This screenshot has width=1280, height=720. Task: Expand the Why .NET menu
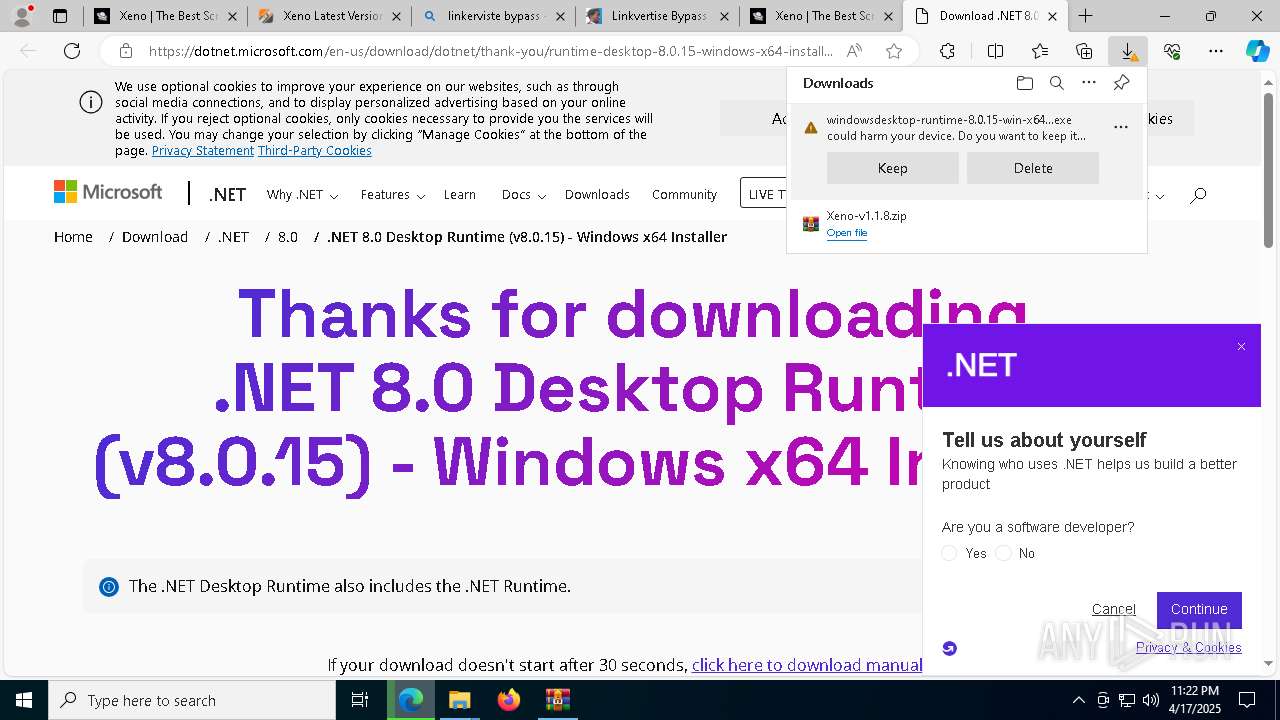coord(302,194)
